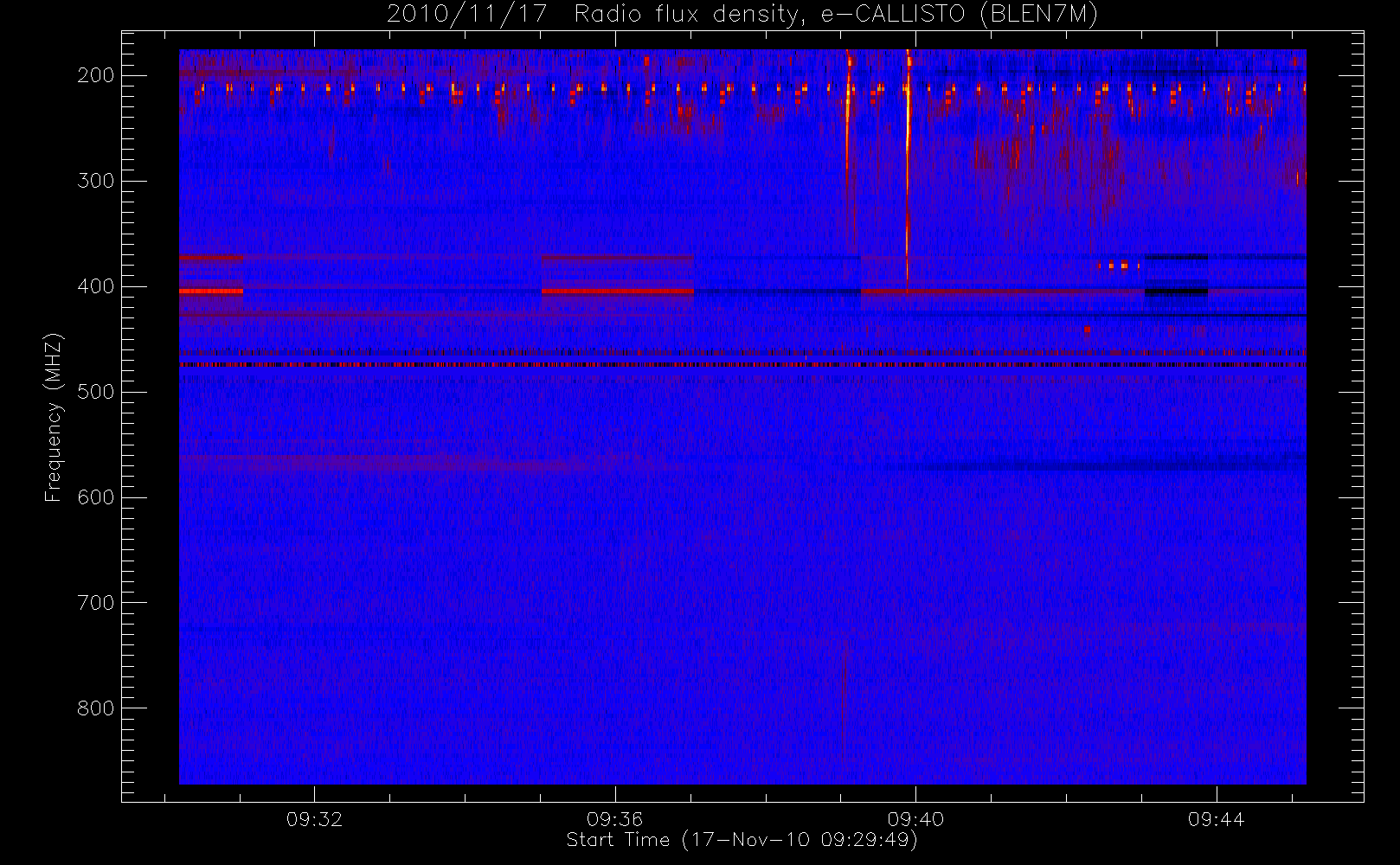Click the 400 frequency tick label
This screenshot has height=865, width=1400.
click(96, 286)
